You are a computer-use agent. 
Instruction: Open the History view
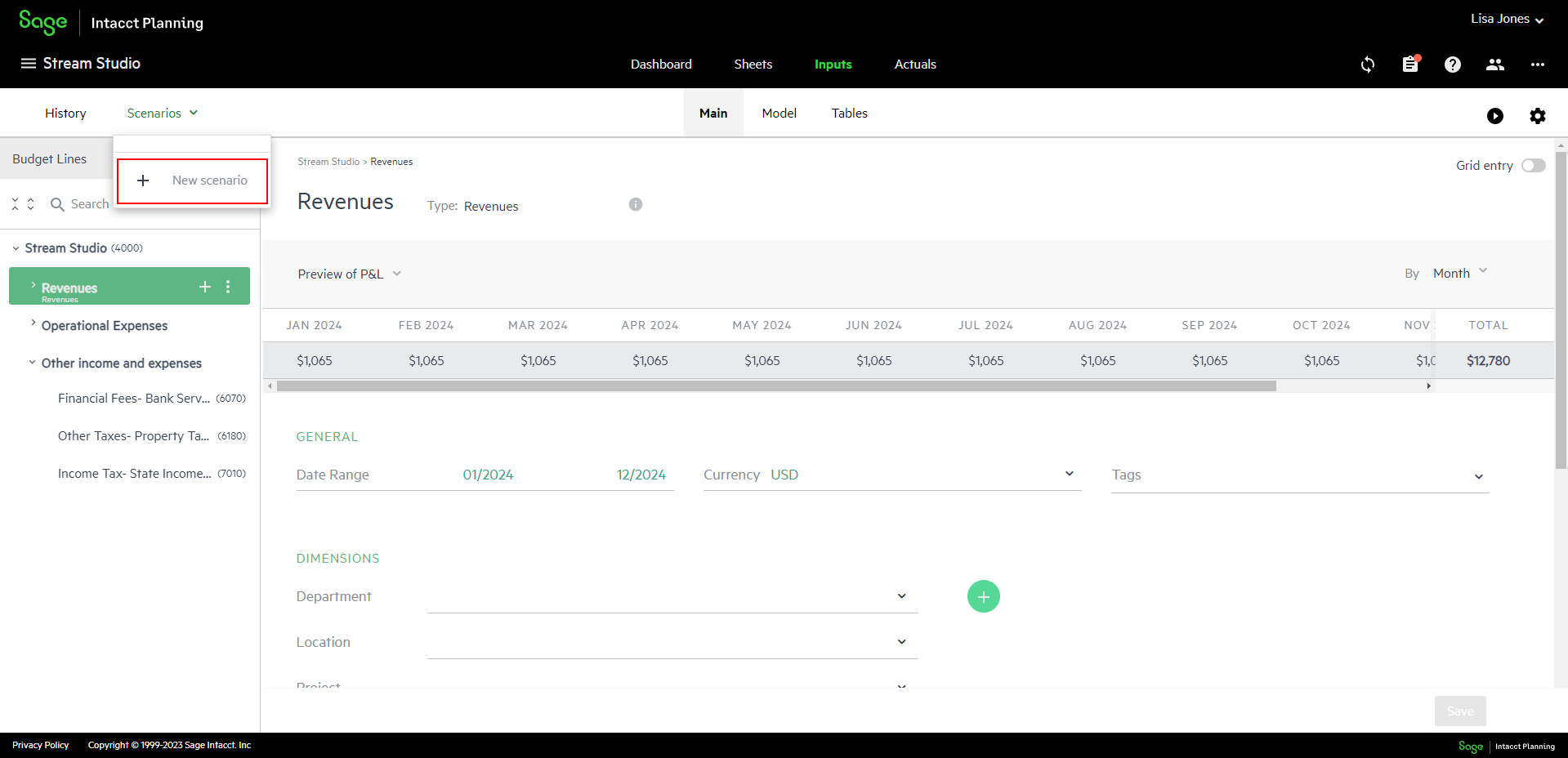pos(65,114)
